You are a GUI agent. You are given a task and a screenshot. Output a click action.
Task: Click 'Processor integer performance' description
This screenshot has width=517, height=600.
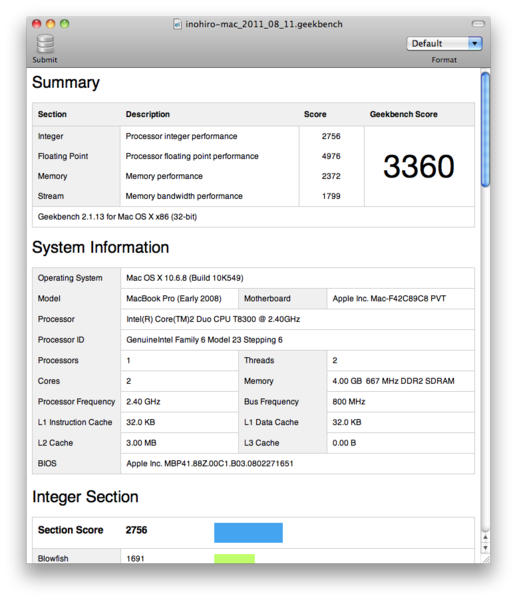[181, 136]
